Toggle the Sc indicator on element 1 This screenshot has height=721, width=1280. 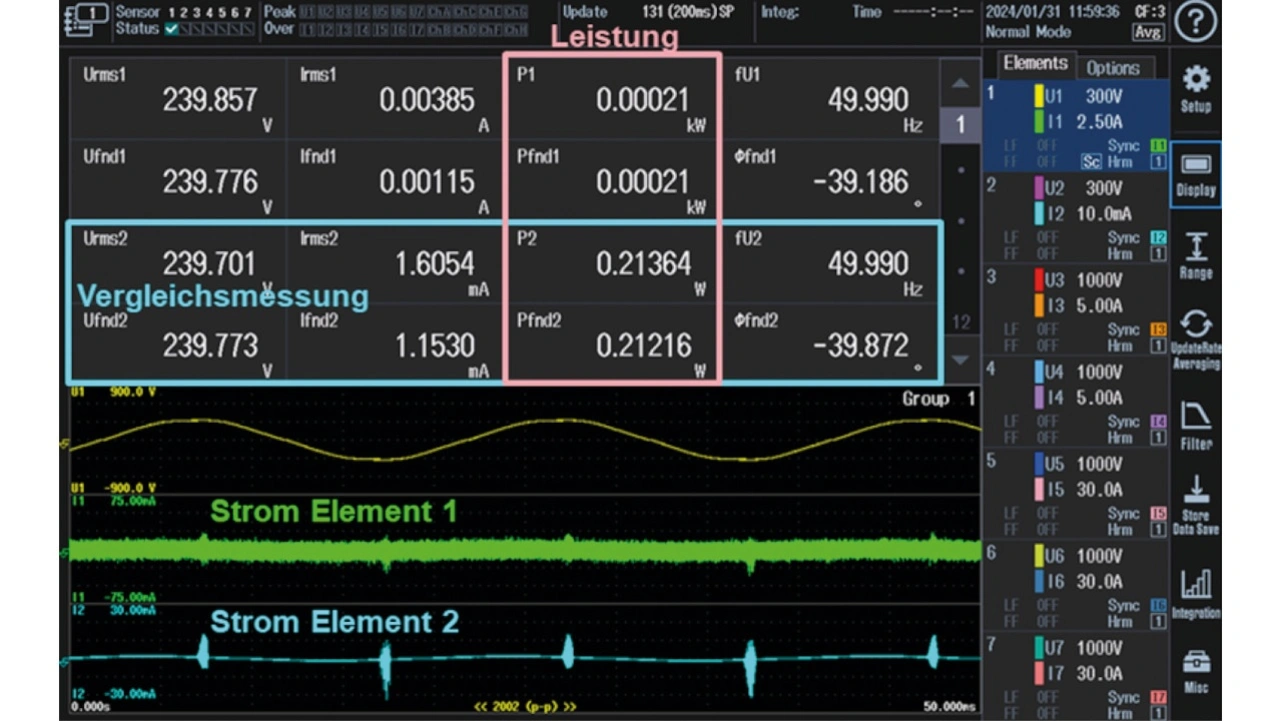[1091, 161]
